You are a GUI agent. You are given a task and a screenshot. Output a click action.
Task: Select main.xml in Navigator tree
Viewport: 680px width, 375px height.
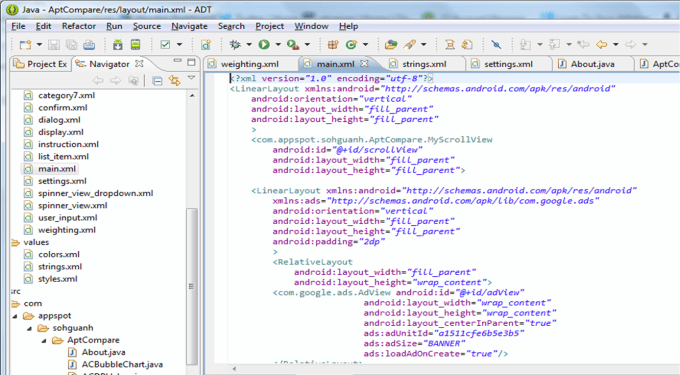tap(56, 169)
